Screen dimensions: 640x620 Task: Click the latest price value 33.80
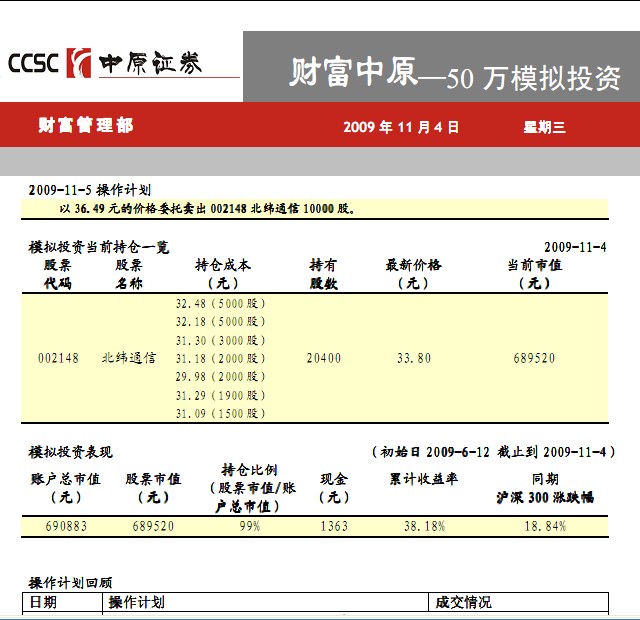[x=413, y=358]
